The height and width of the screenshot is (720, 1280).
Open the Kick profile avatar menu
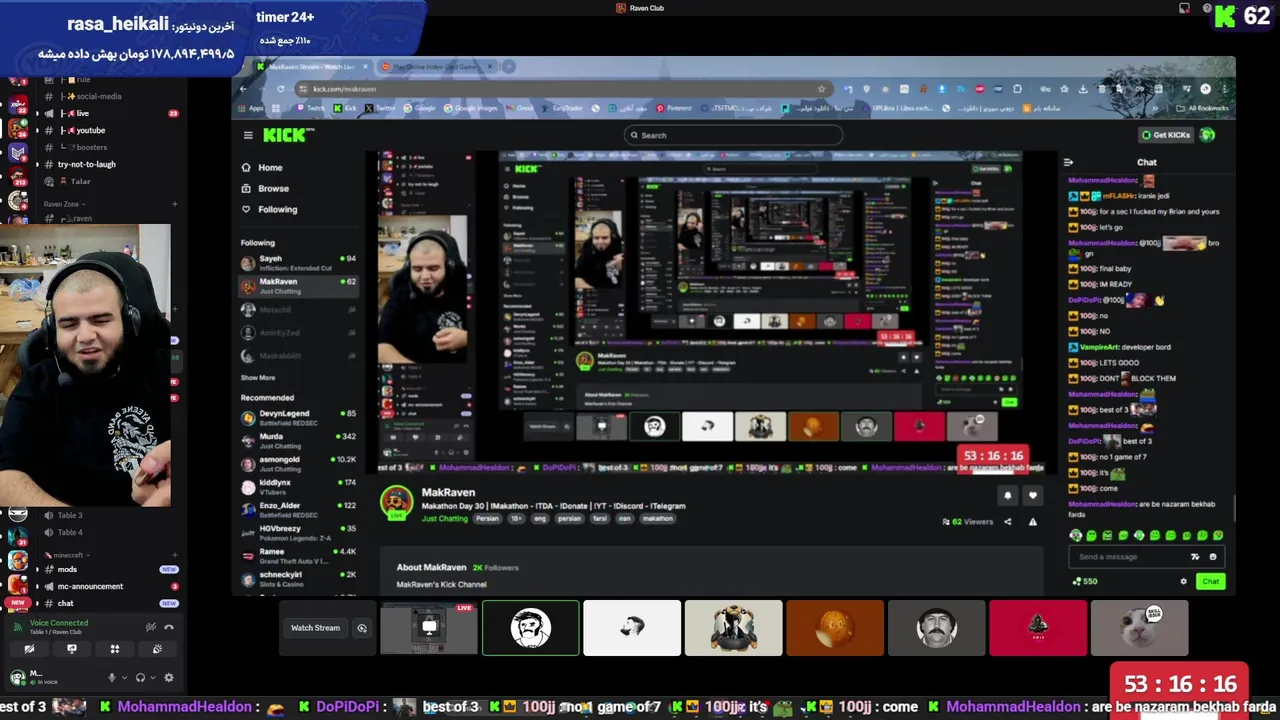pyautogui.click(x=1207, y=135)
